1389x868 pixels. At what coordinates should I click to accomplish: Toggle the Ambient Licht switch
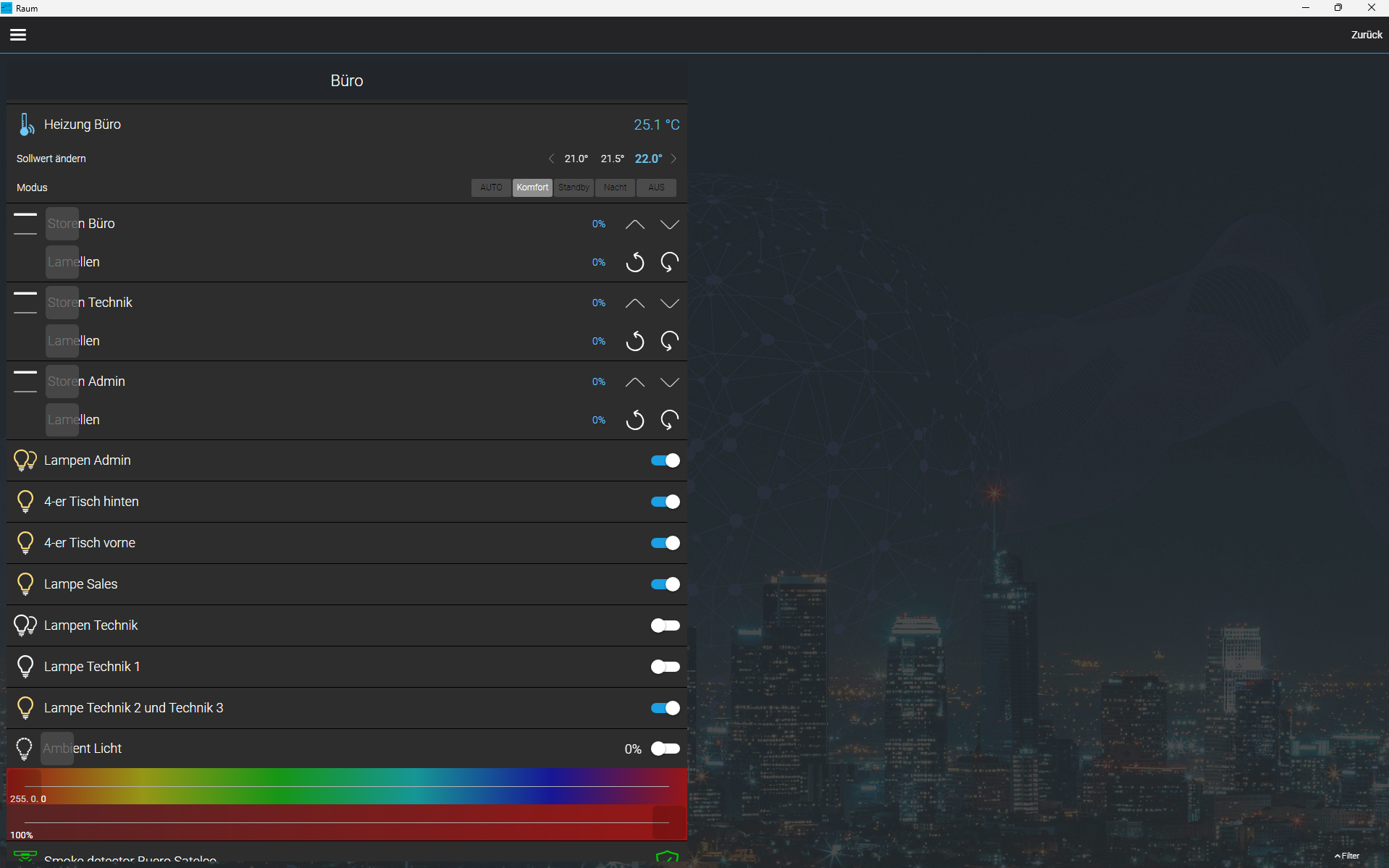click(x=665, y=749)
